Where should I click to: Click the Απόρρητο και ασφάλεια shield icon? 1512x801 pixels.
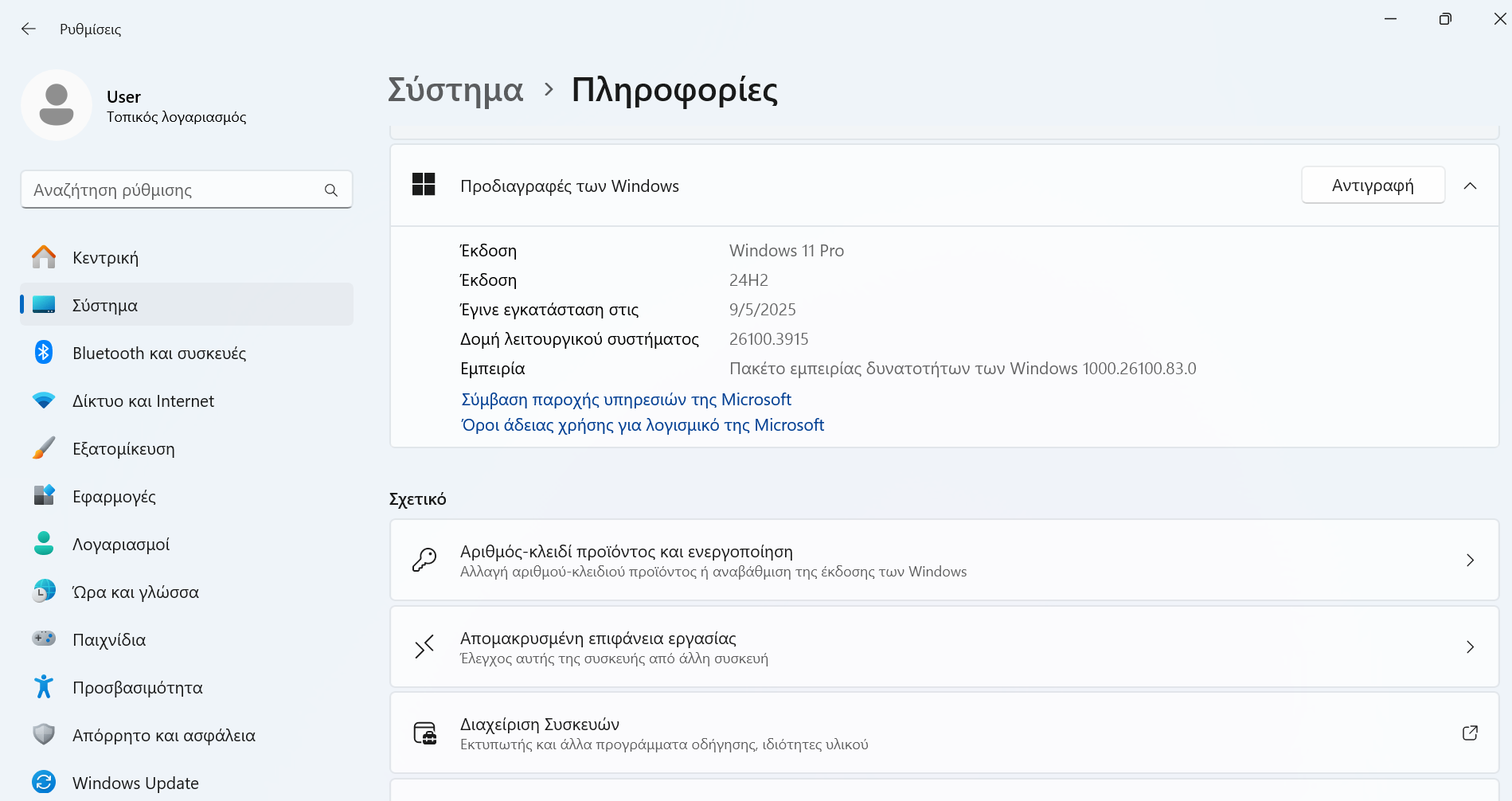click(x=44, y=735)
